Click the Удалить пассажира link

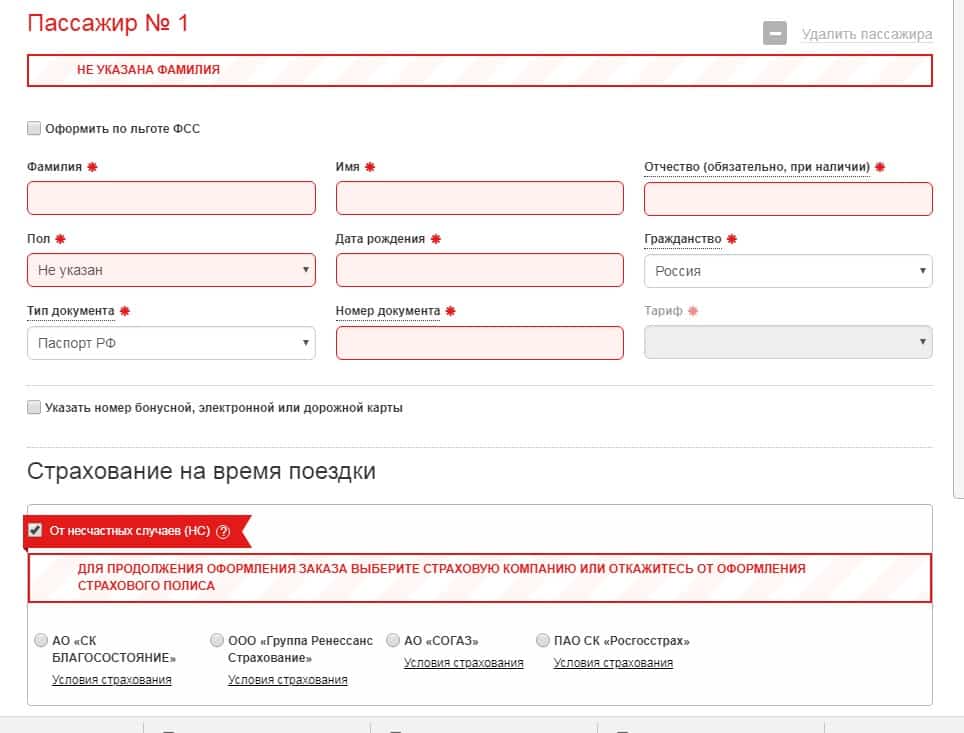pos(867,34)
